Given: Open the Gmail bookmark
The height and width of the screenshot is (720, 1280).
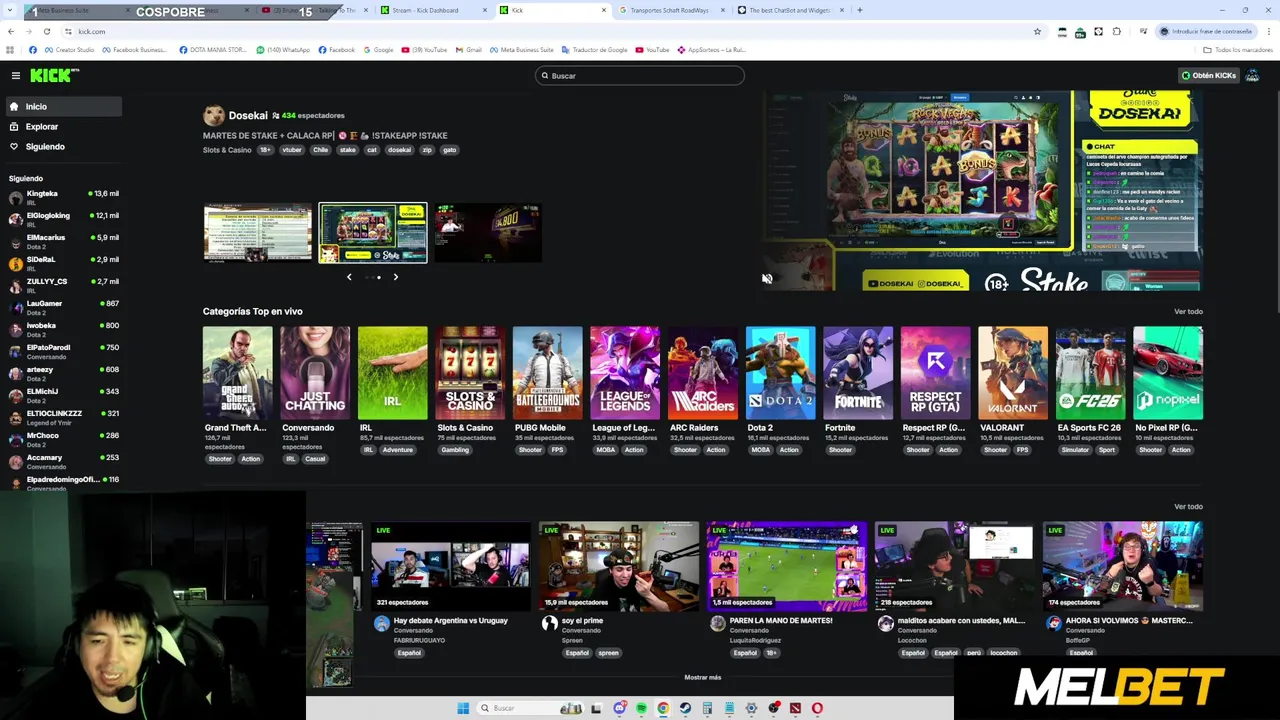Looking at the screenshot, I should pos(468,49).
